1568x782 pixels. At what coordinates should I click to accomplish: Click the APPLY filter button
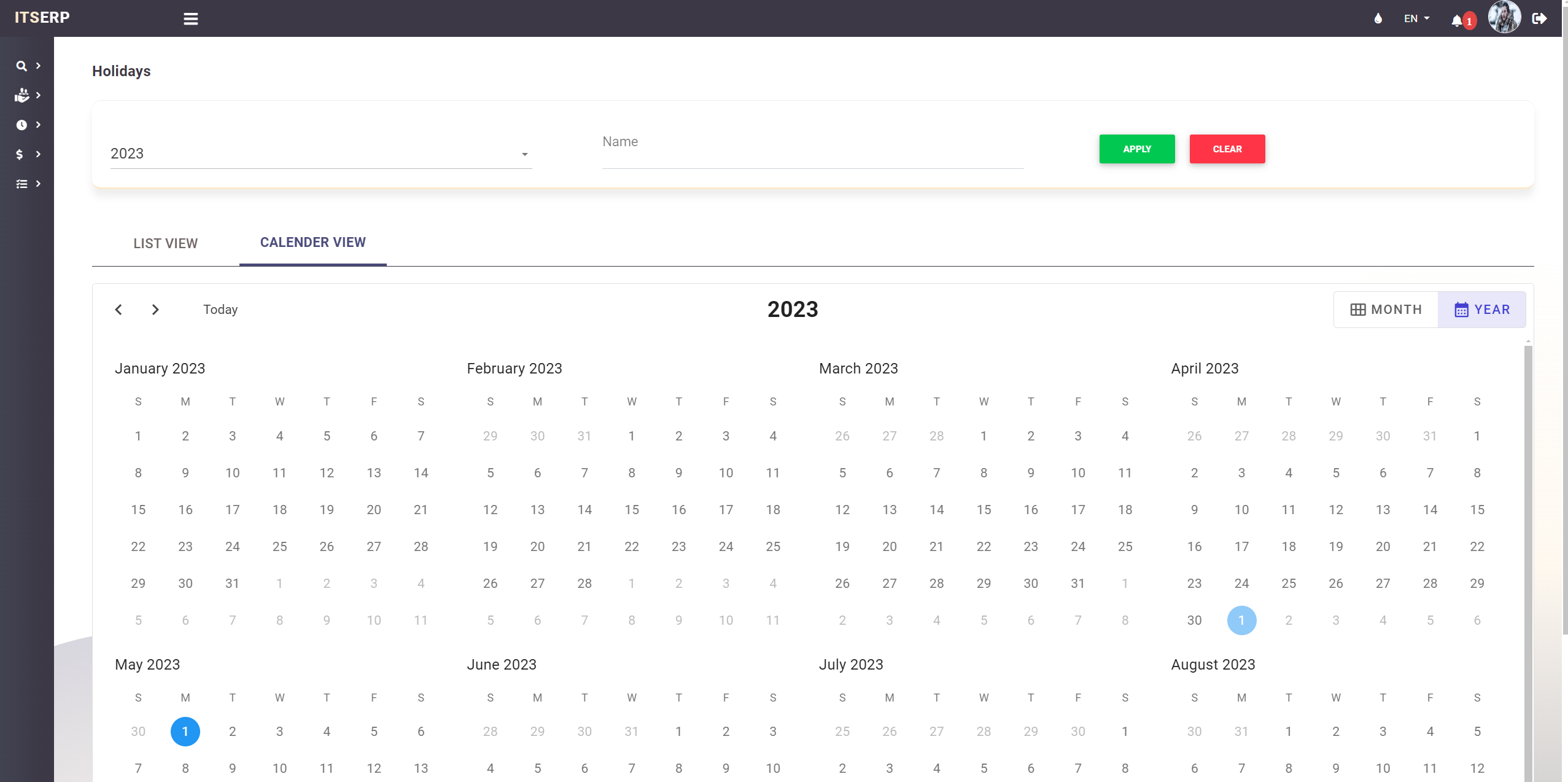pos(1137,148)
